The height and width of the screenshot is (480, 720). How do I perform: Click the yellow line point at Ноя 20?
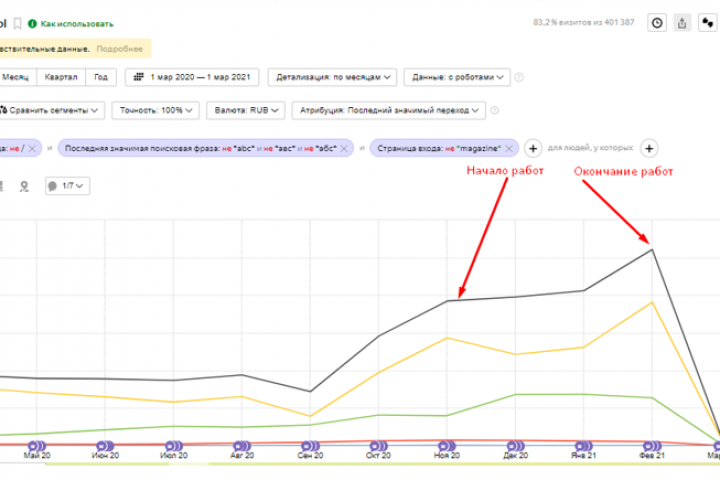tap(447, 338)
